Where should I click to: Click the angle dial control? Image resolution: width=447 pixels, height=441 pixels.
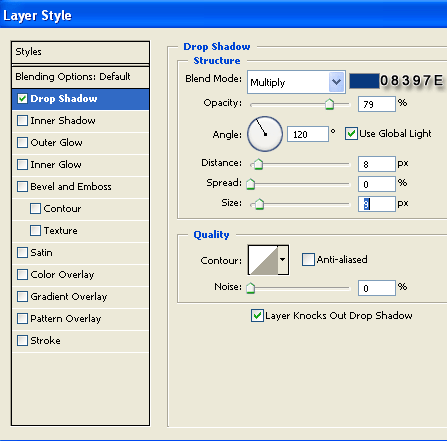pyautogui.click(x=265, y=134)
